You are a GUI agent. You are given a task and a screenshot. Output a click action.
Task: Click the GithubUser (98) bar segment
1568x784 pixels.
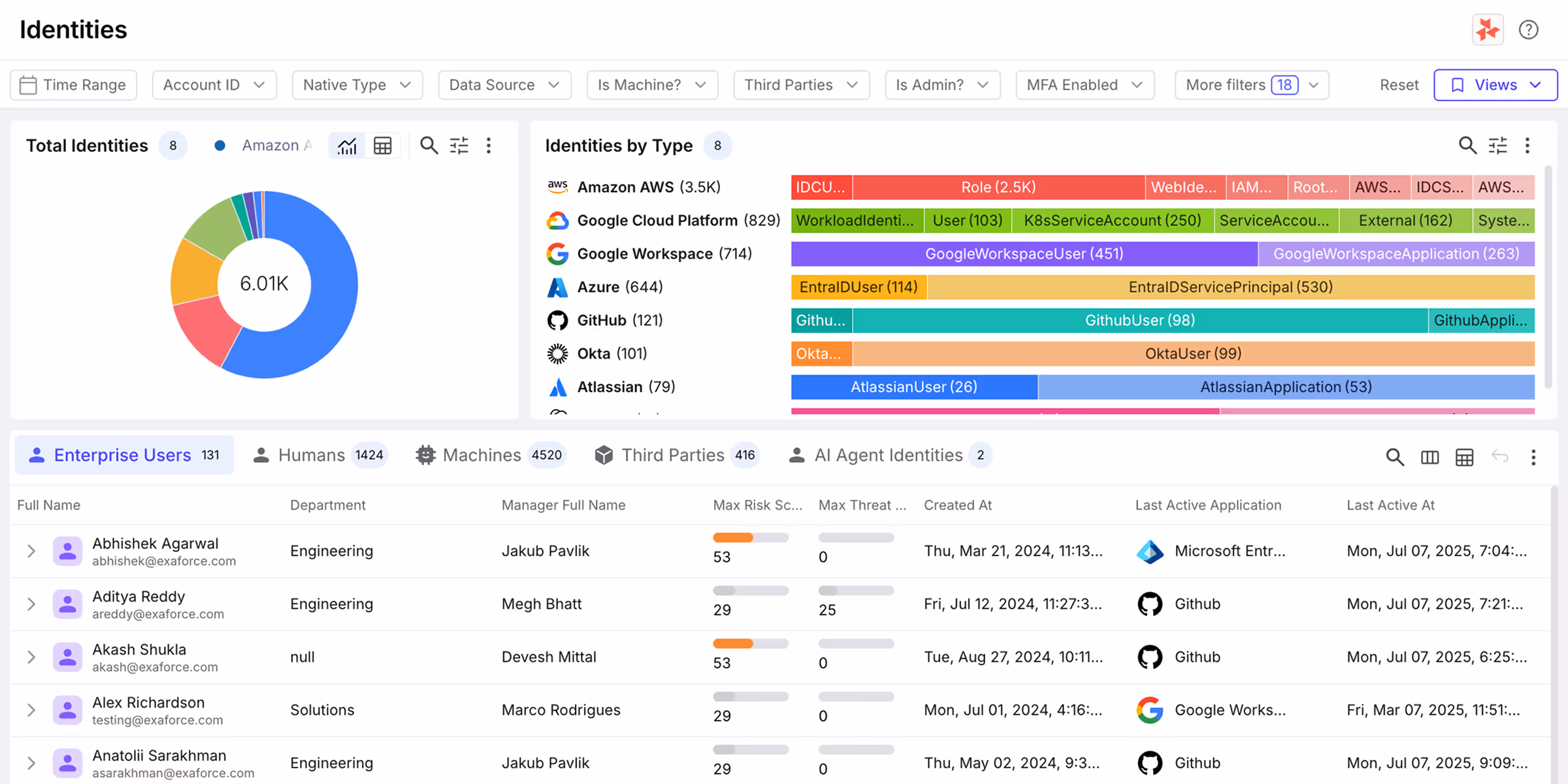point(1140,321)
